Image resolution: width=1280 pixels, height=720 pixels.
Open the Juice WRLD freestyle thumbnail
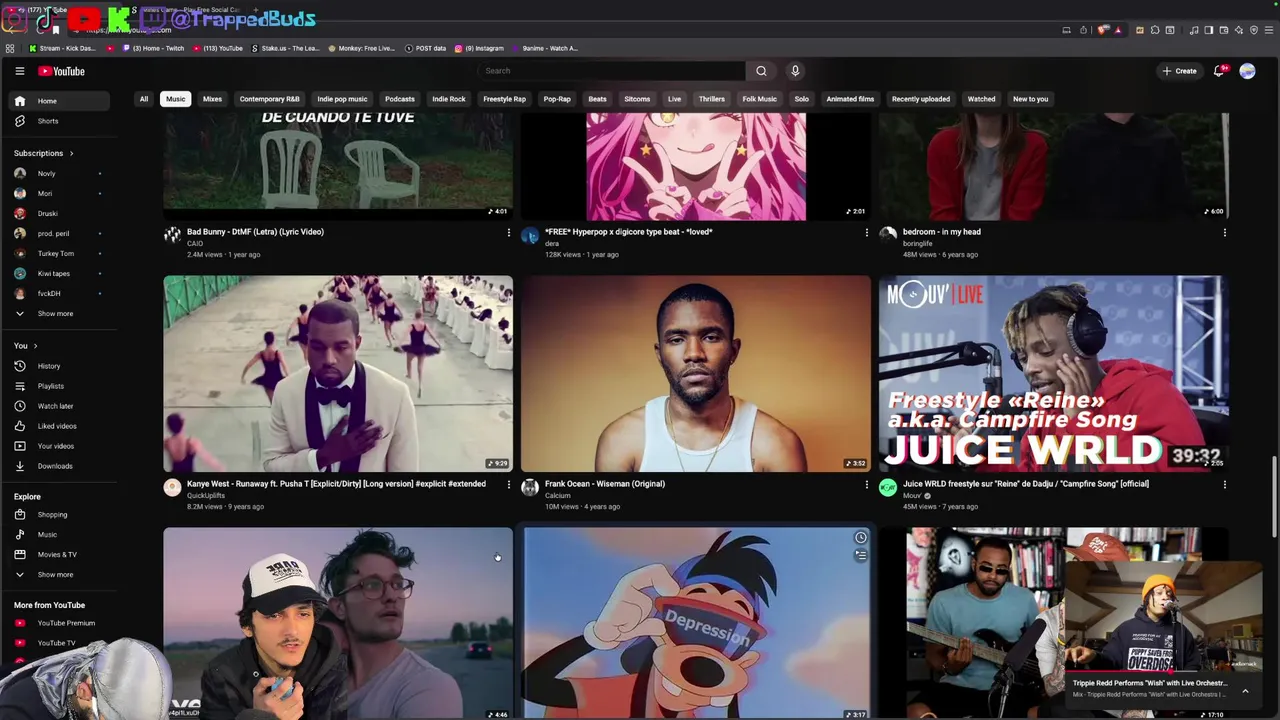click(x=1054, y=374)
